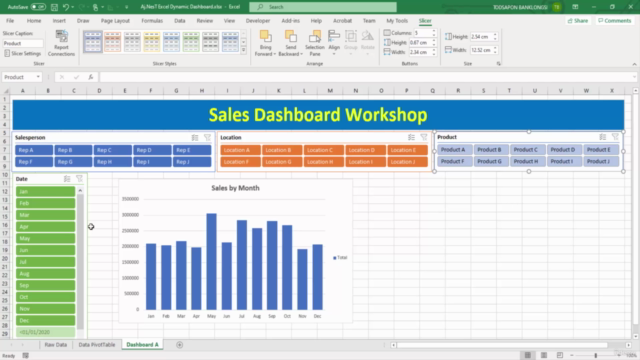Switch to Normal view in status bar
This screenshot has width=640, height=360.
tap(528, 356)
